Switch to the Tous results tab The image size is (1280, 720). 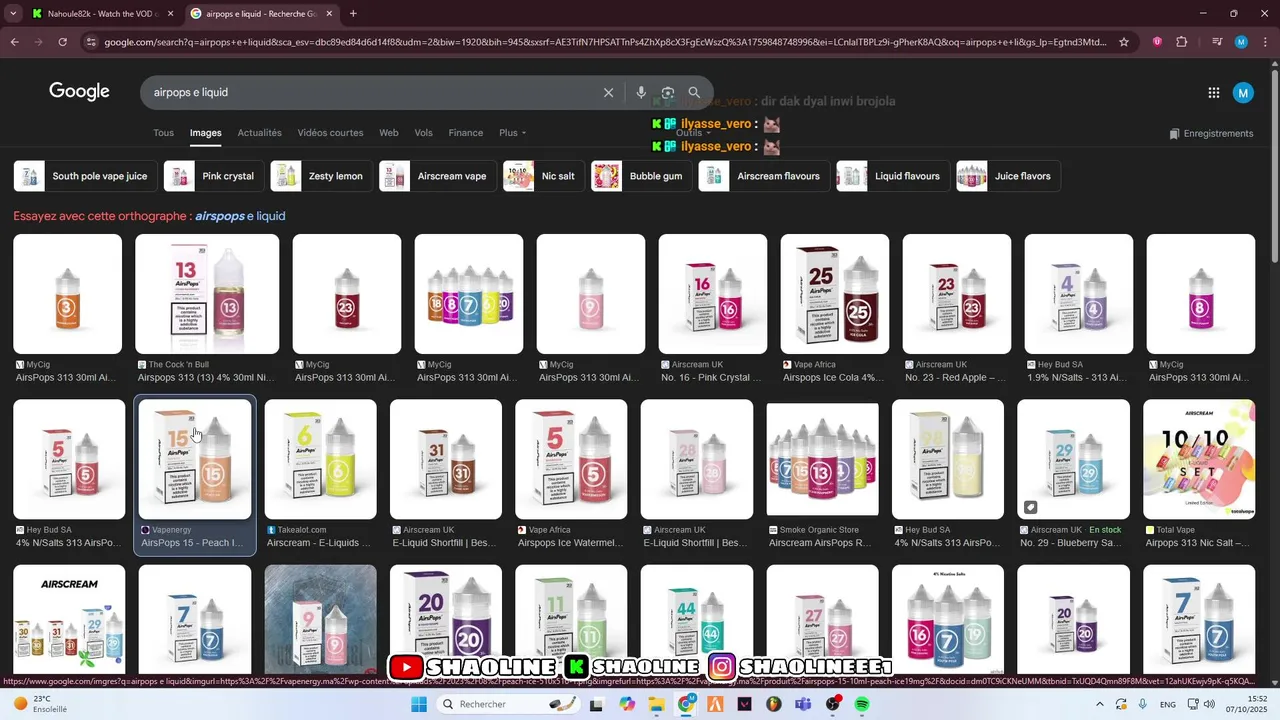tap(163, 133)
